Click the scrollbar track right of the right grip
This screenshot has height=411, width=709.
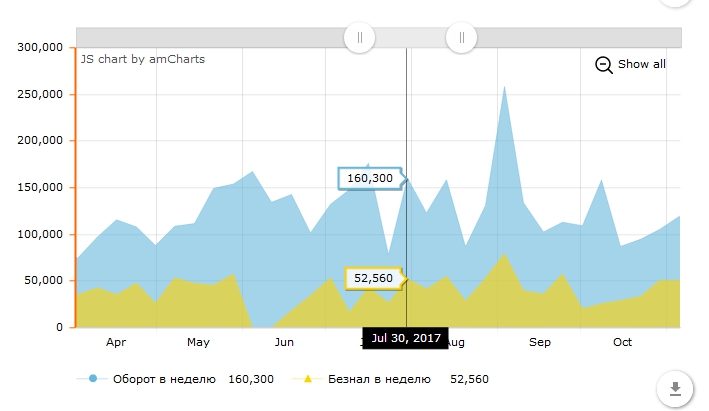[575, 38]
